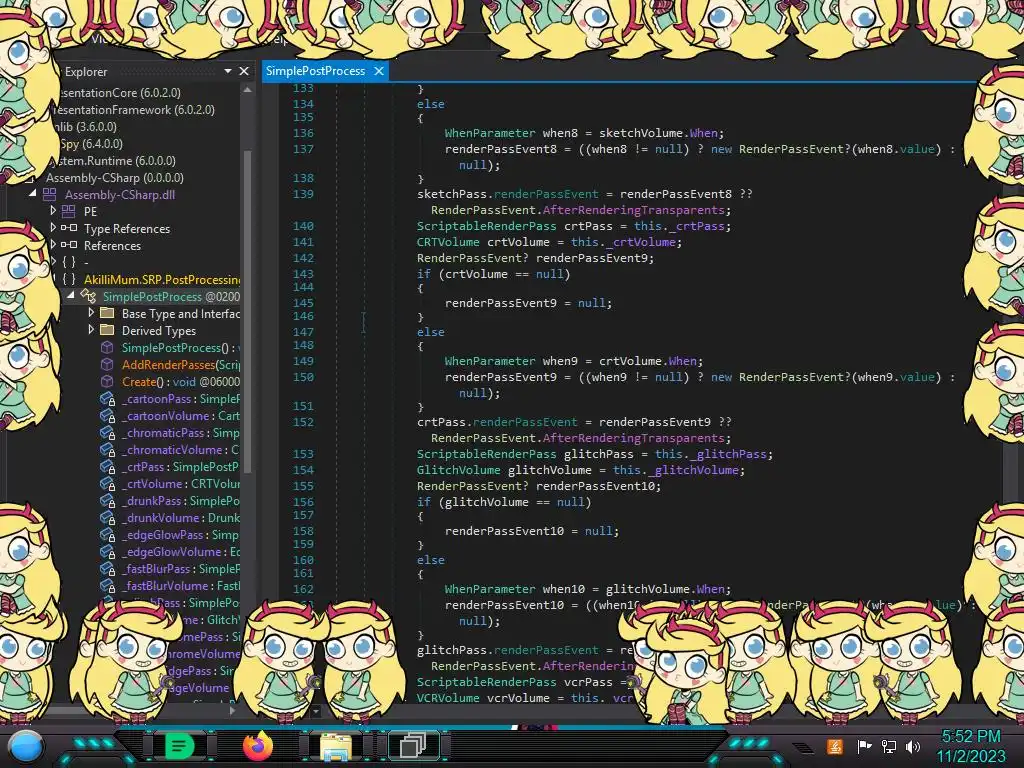Click the Explorer tree scroll-up arrow
Screen dimensions: 1024x768
coord(247,90)
